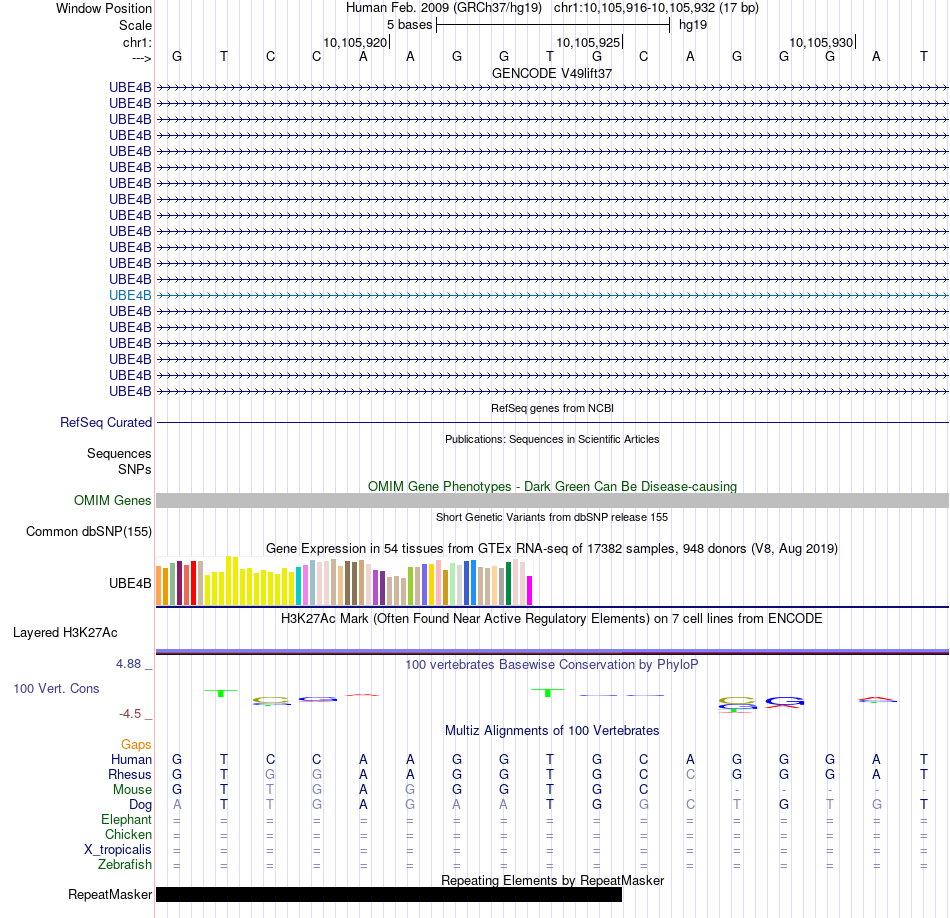Select the Zebrafish alignment row label
Screen dimensions: 950x918
[125, 865]
